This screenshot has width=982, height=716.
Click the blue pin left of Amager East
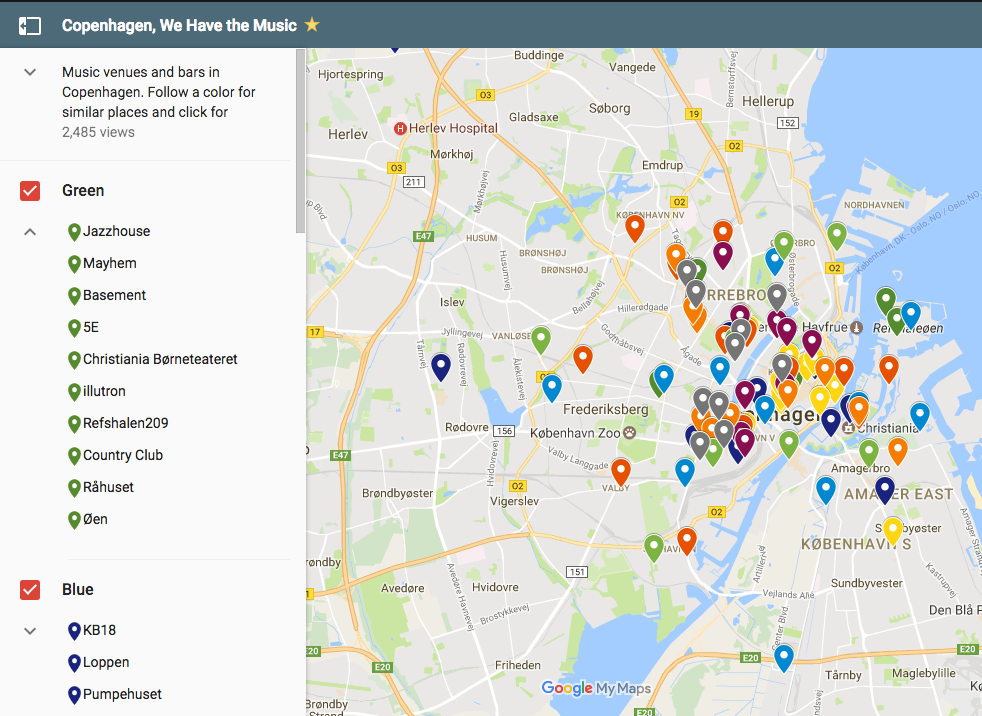826,490
